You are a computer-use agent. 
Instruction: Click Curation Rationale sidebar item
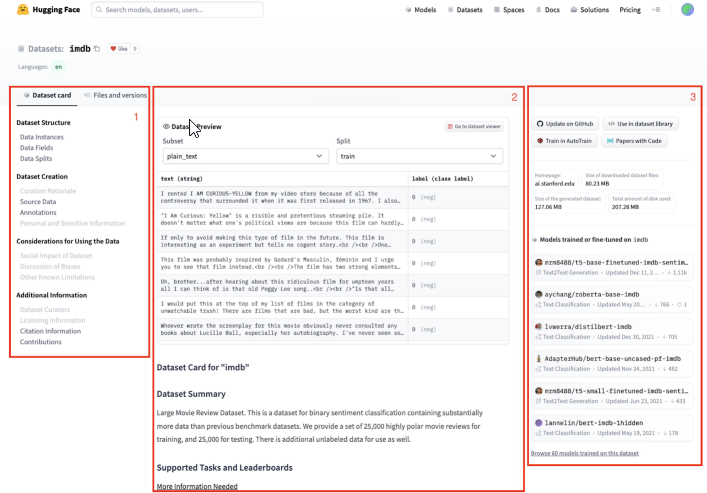pyautogui.click(x=48, y=191)
